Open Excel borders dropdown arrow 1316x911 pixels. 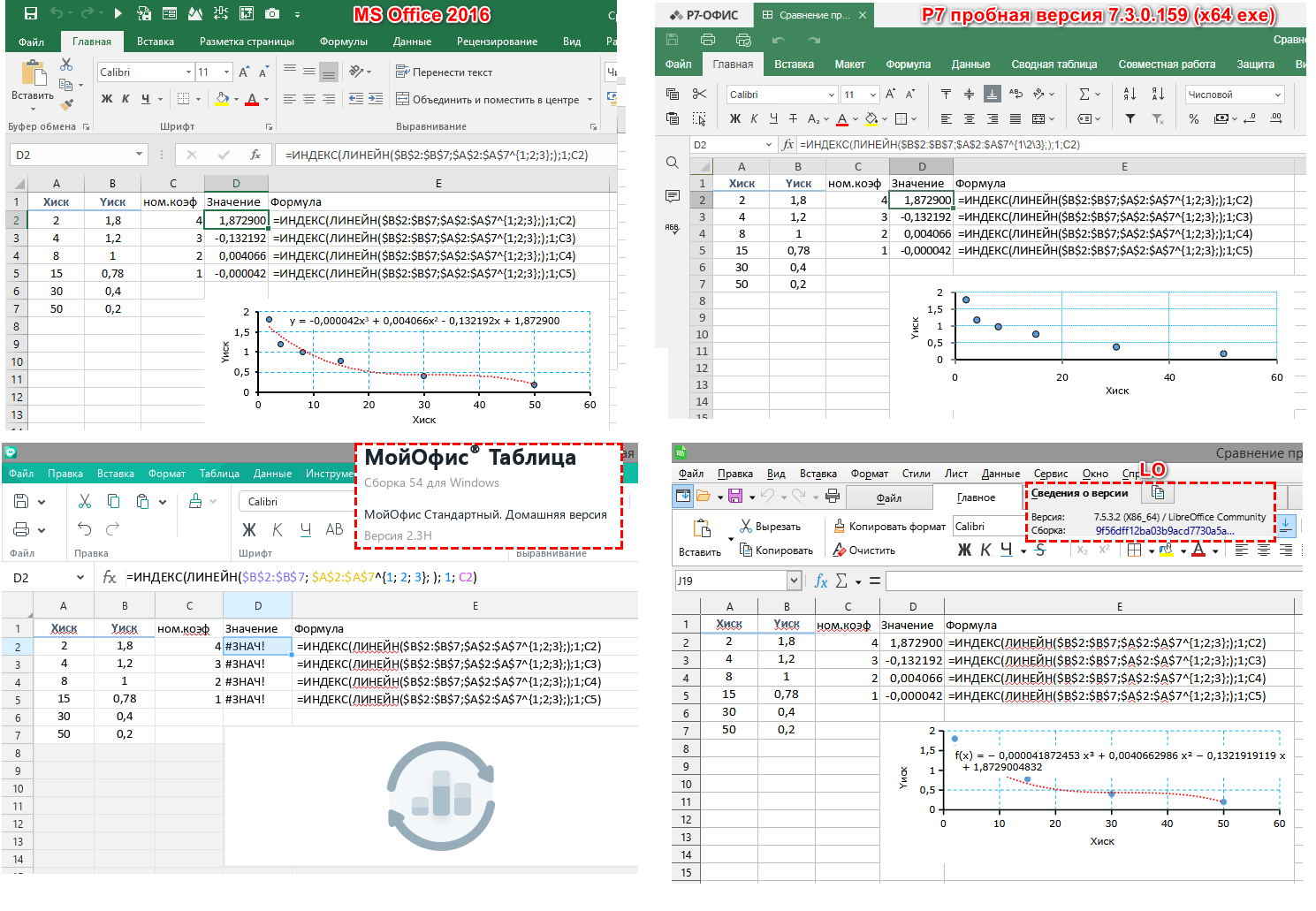tap(198, 99)
